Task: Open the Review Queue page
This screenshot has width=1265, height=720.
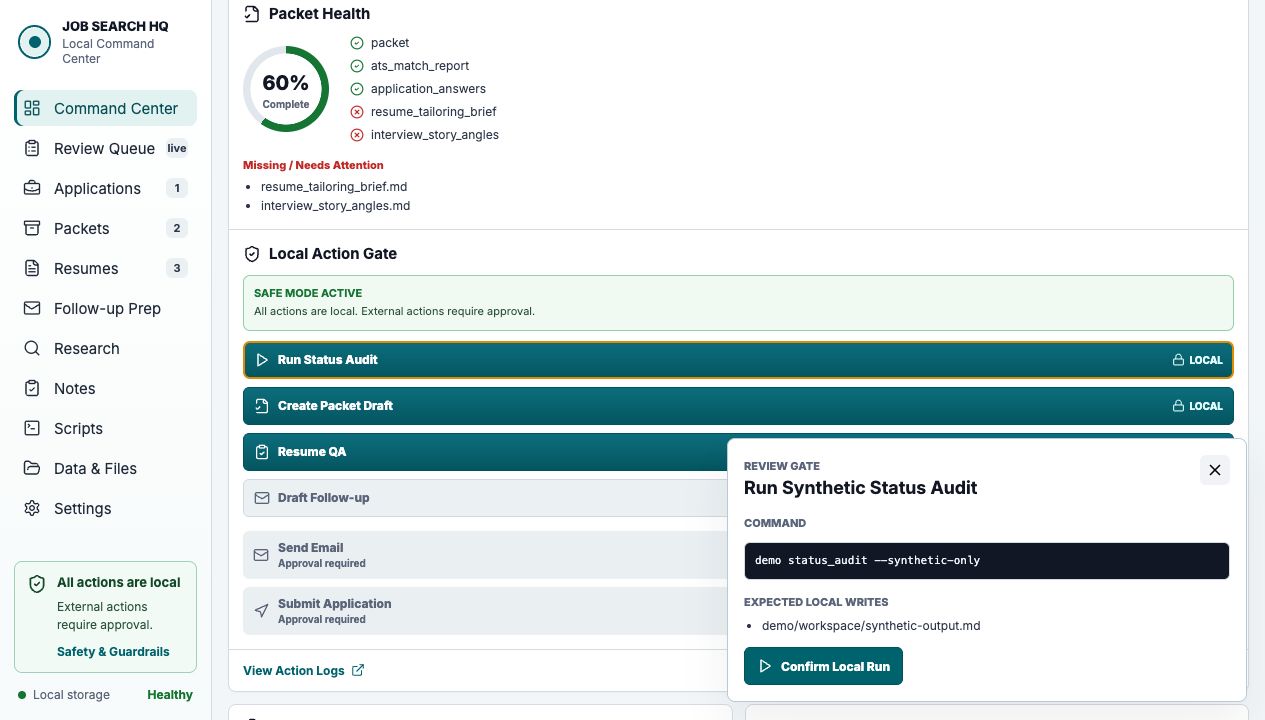Action: (106, 148)
